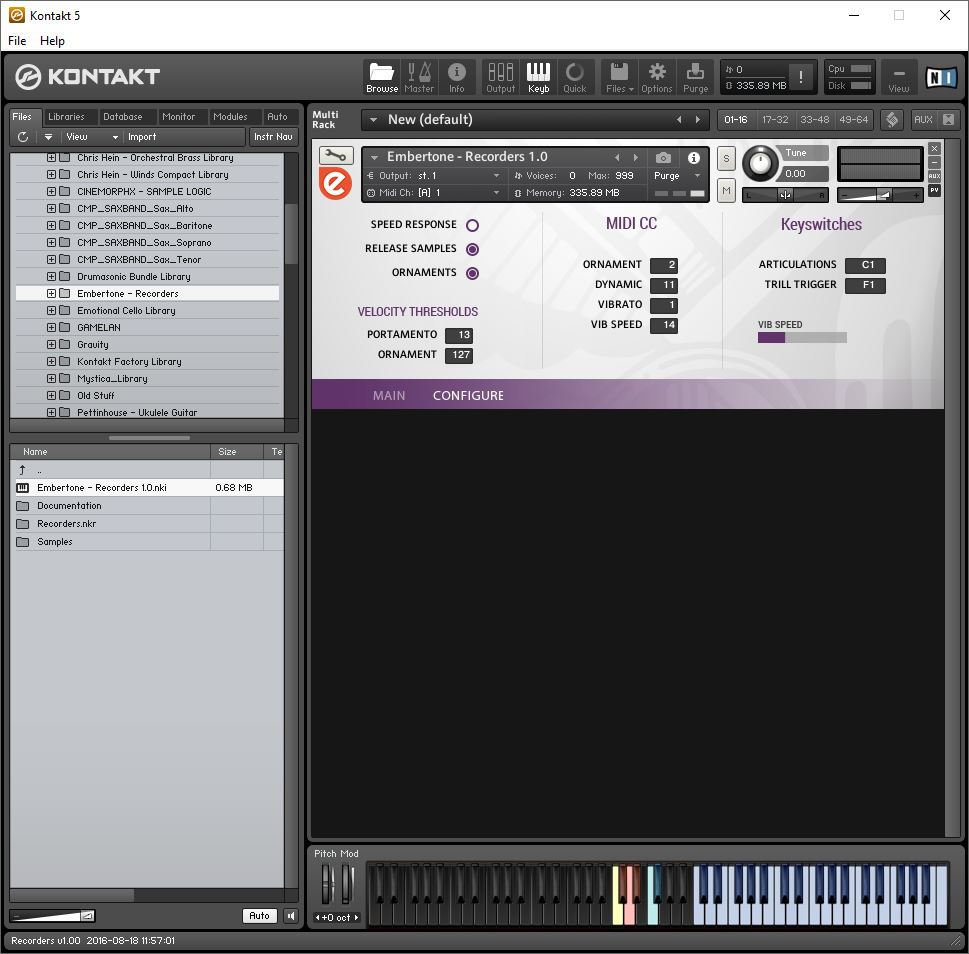Mute the instrument with M button

point(726,191)
